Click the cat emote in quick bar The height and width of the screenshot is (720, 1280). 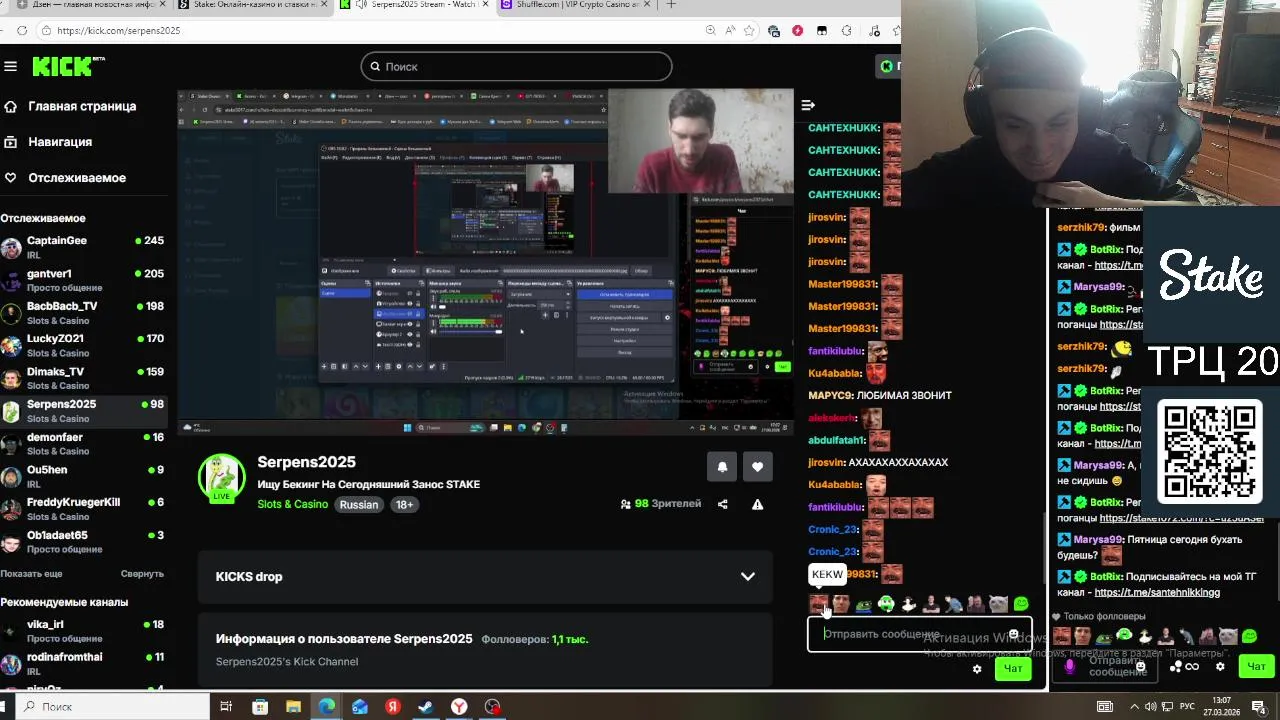pos(998,604)
